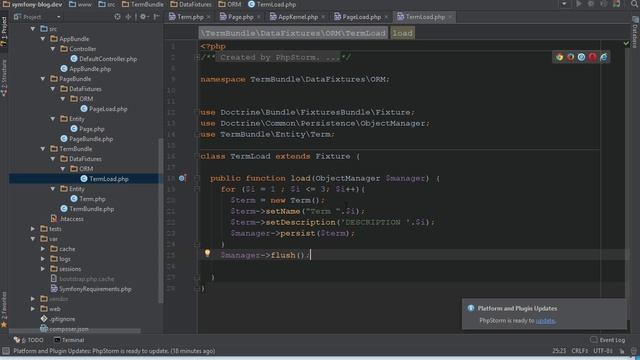Collapse the PageBundle folder
The image size is (640, 360).
43,79
